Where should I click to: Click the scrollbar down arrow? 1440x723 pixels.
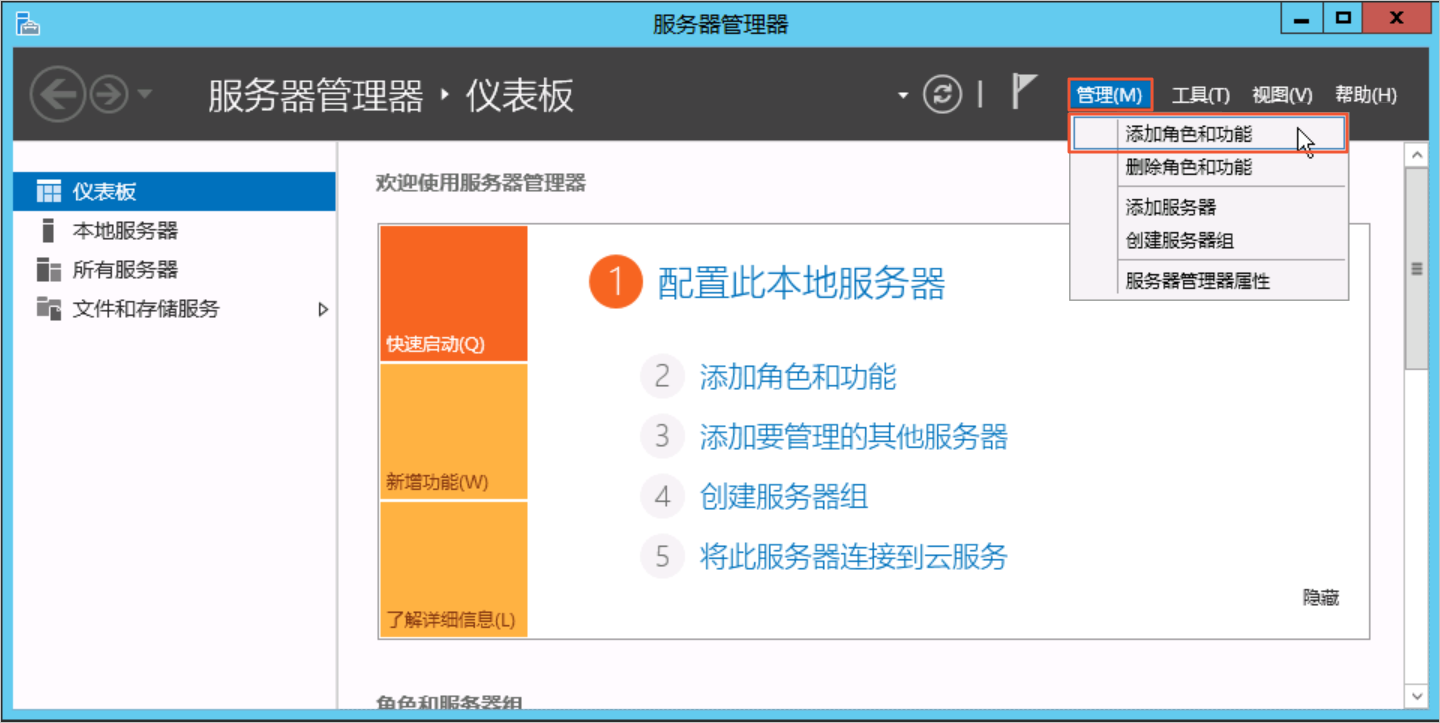(1415, 696)
